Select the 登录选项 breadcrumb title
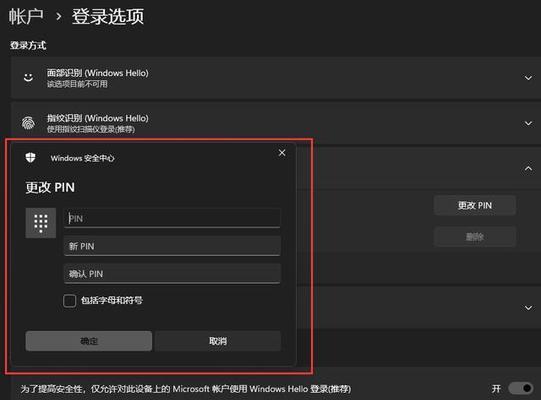This screenshot has height=400, width=541. coord(108,16)
